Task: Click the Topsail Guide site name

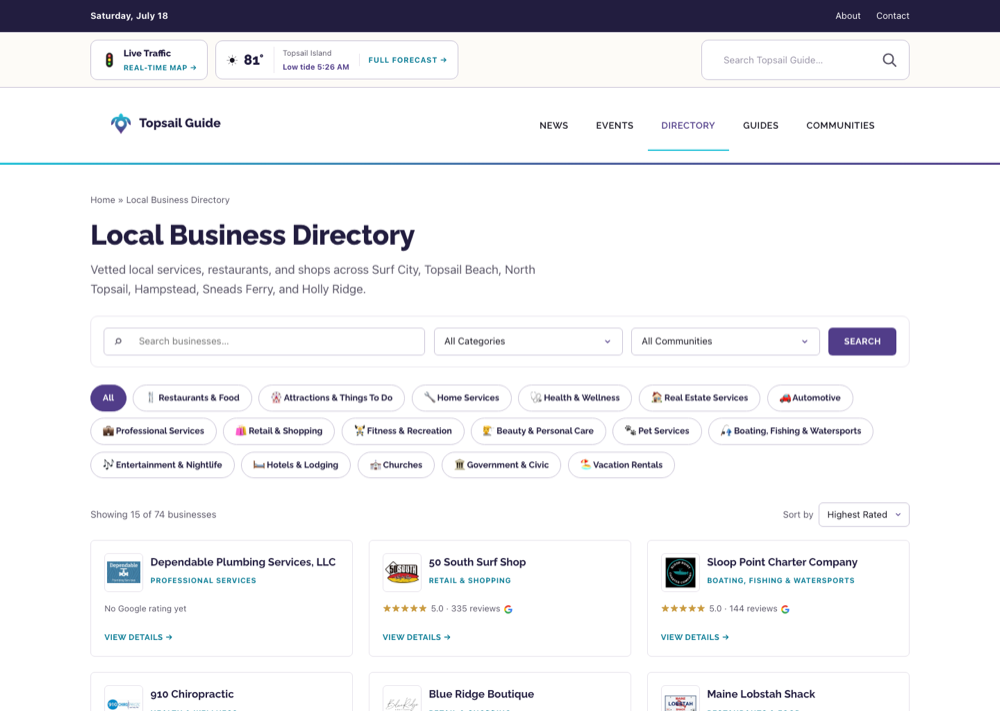Action: (x=180, y=123)
